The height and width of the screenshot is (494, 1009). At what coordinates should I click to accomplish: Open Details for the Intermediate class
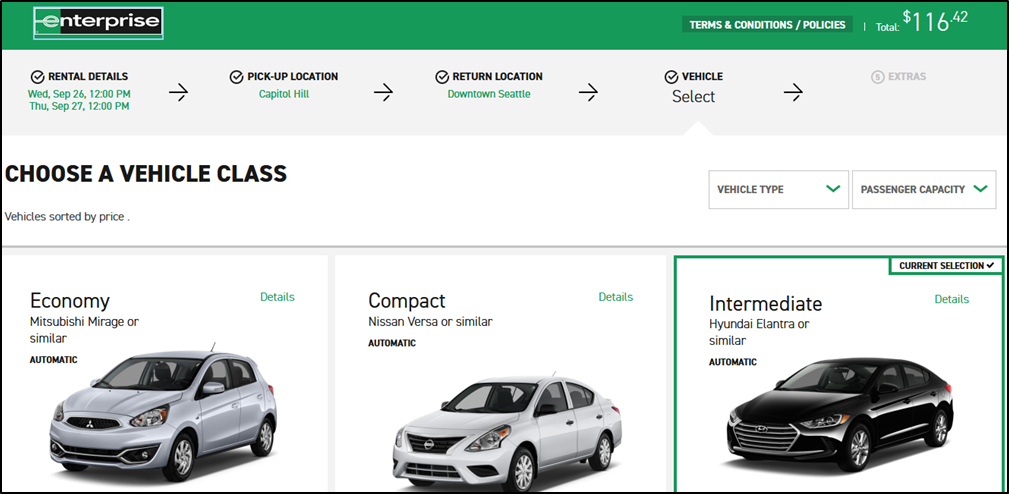coord(952,299)
